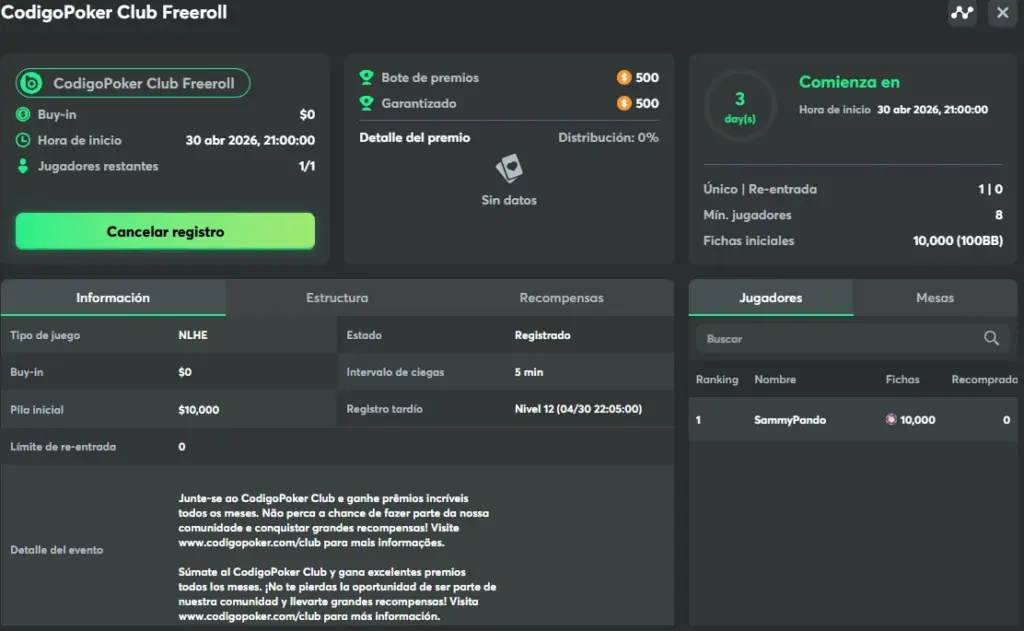Click the Bote de premios trophy icon
This screenshot has height=631, width=1024.
[366, 77]
